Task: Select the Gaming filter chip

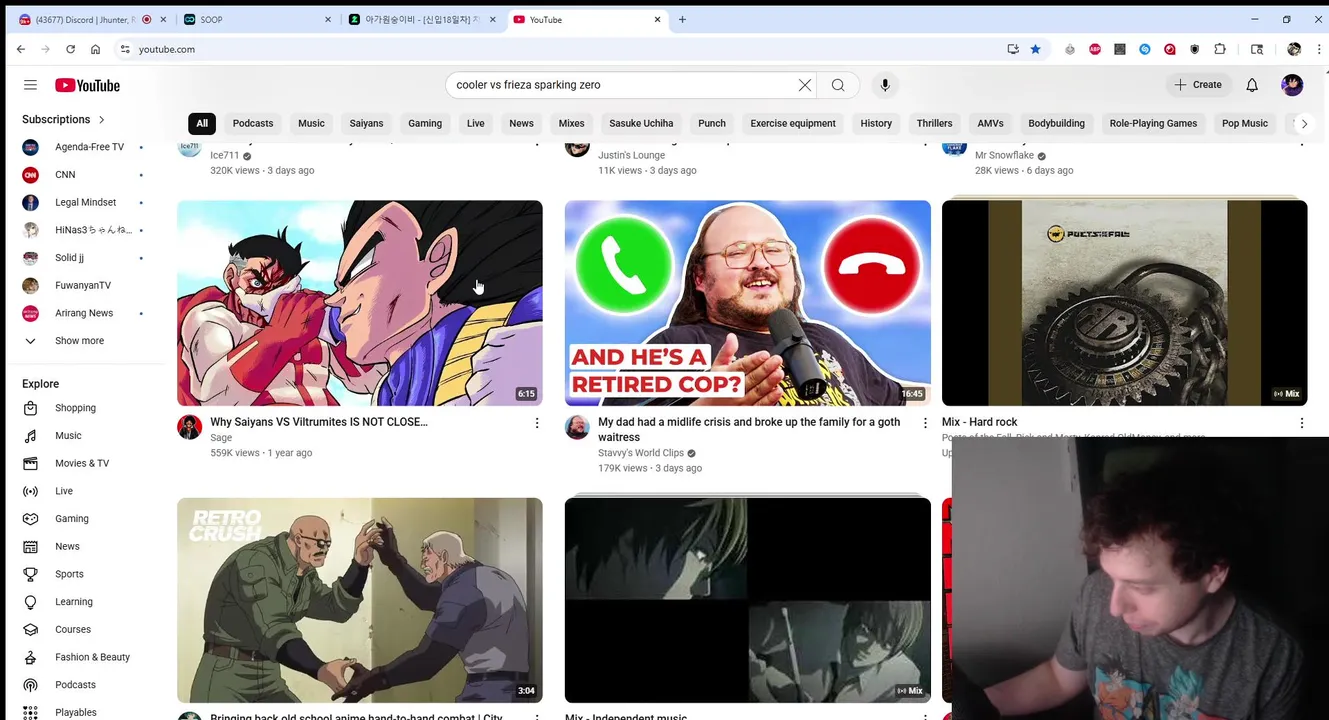Action: click(x=425, y=124)
